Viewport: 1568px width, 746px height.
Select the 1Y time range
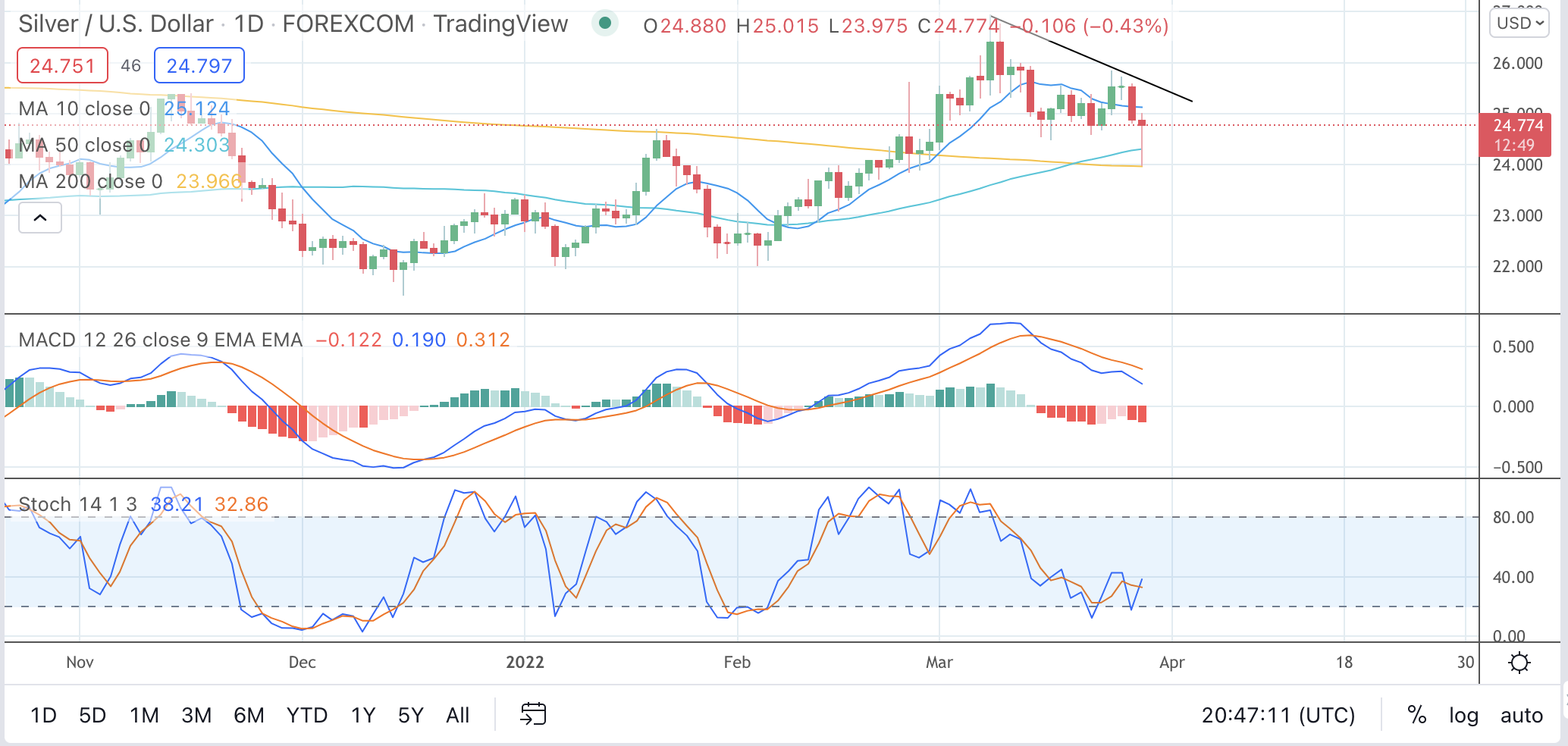[x=363, y=715]
